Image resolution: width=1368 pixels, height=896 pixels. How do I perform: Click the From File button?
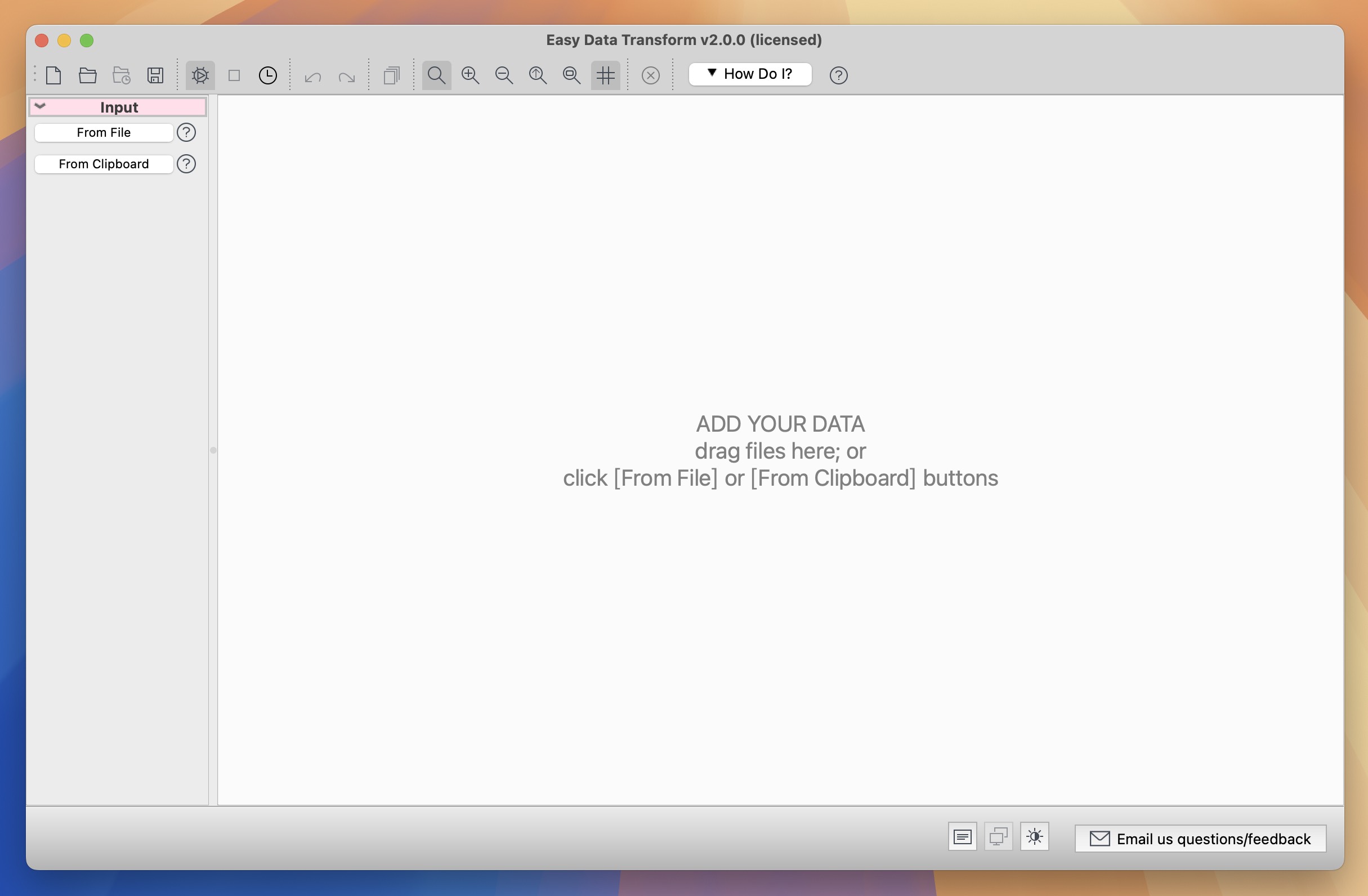[x=104, y=133]
